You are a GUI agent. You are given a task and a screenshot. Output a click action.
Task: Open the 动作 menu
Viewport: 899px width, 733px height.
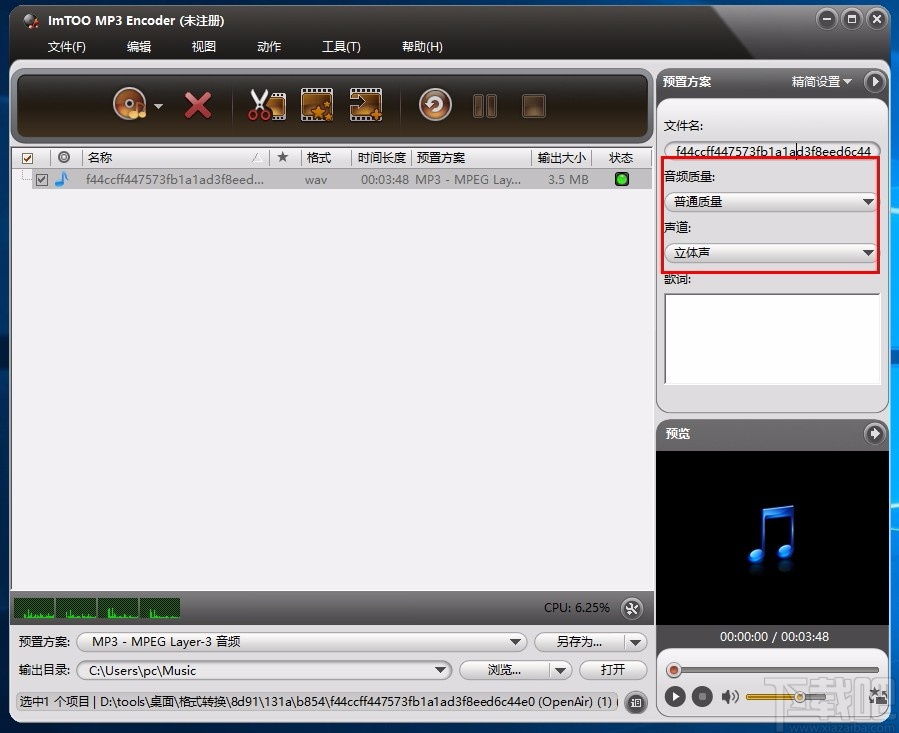point(268,46)
